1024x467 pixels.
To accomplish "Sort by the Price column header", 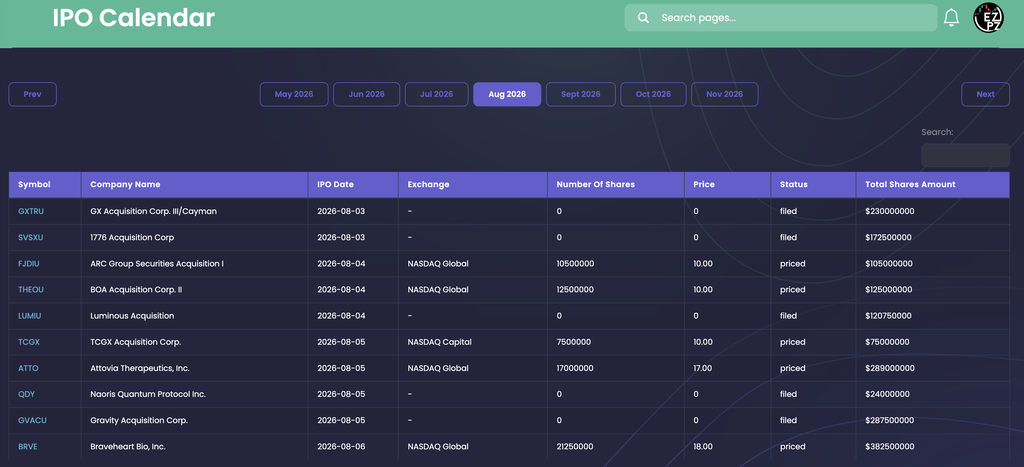I will click(x=728, y=185).
